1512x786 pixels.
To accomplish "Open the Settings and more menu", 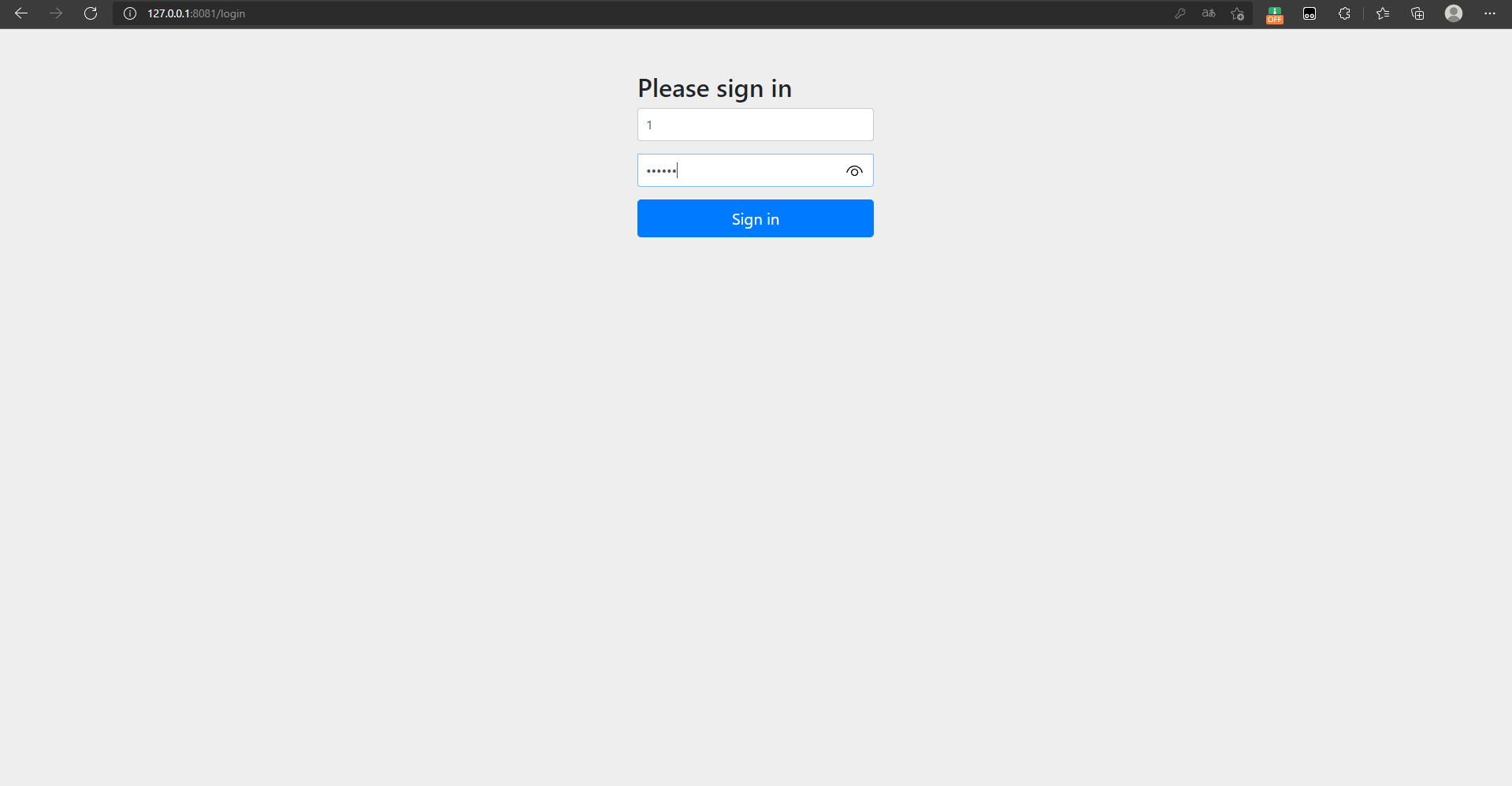I will pyautogui.click(x=1490, y=13).
